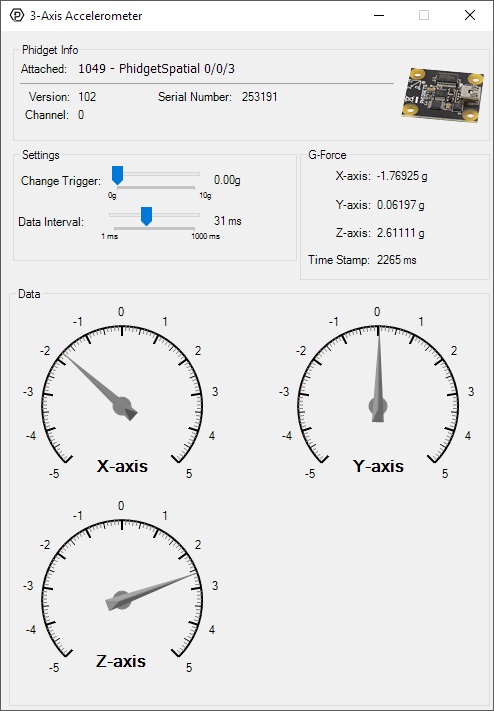Click the Change Trigger slider track near 10g
Screen dimensions: 494x711
click(x=195, y=174)
